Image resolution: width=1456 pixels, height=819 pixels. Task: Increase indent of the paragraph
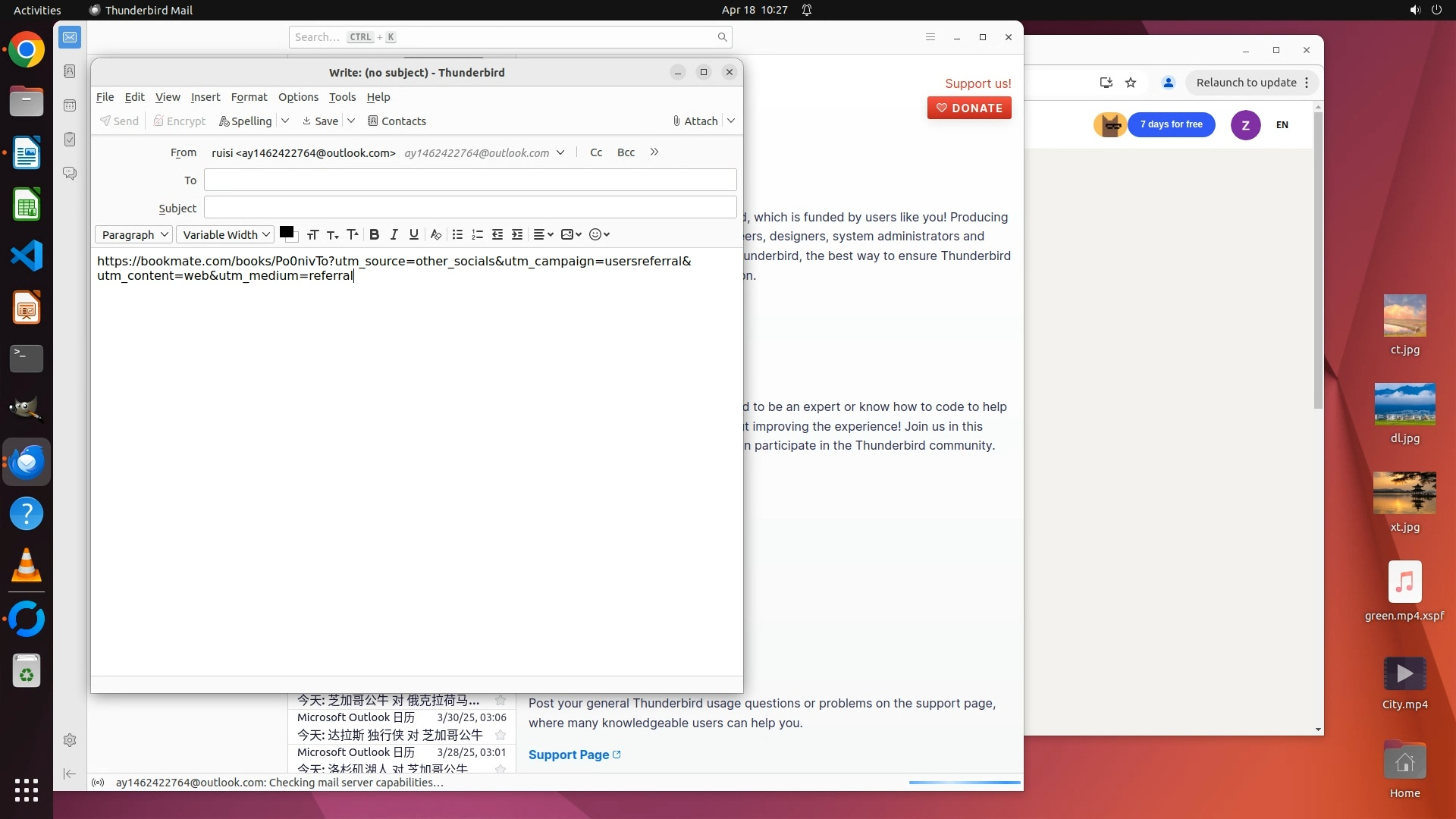pyautogui.click(x=517, y=235)
